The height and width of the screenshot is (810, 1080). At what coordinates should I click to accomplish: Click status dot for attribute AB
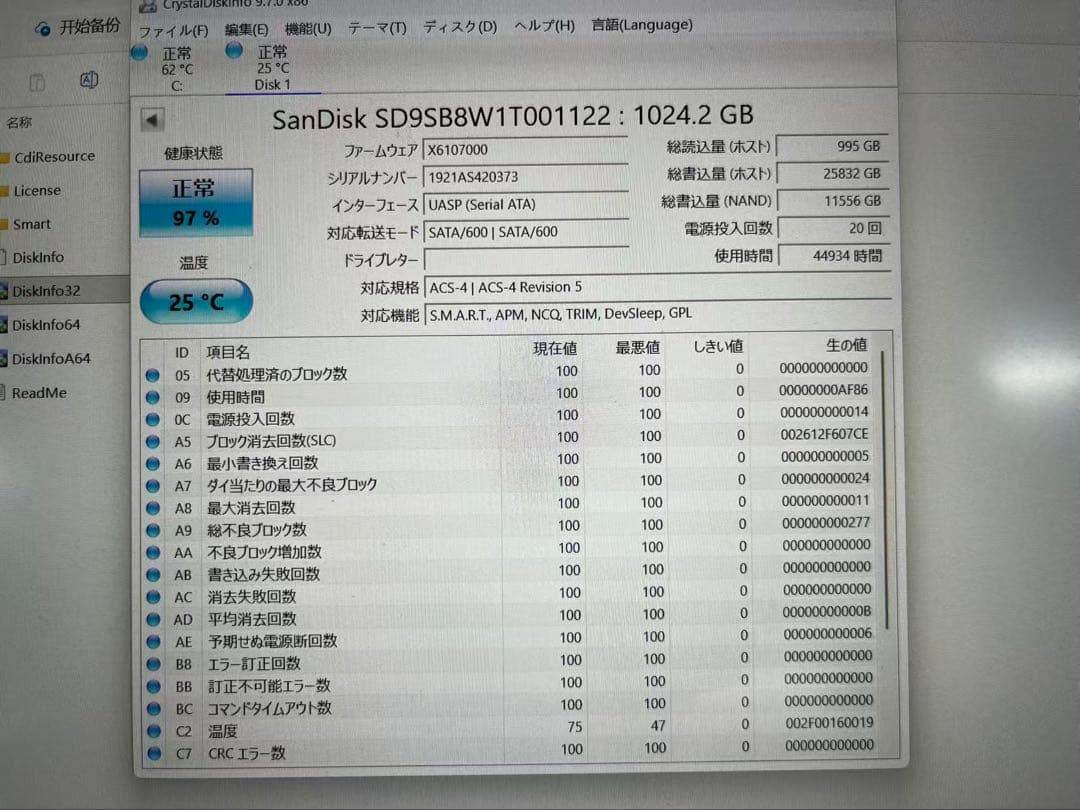point(153,574)
